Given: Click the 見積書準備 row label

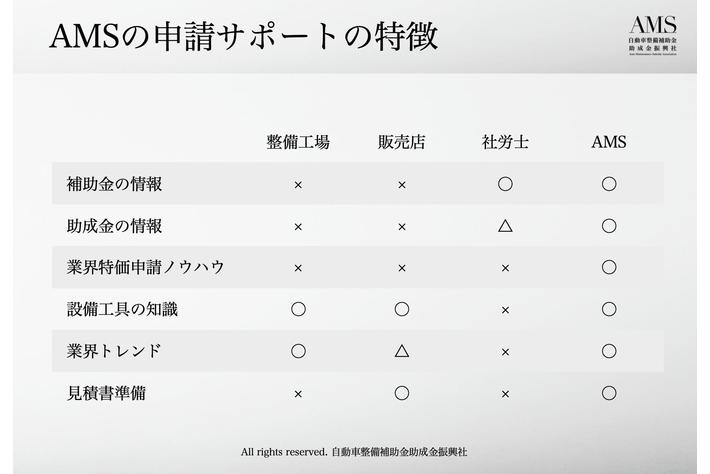Looking at the screenshot, I should click(x=106, y=393).
